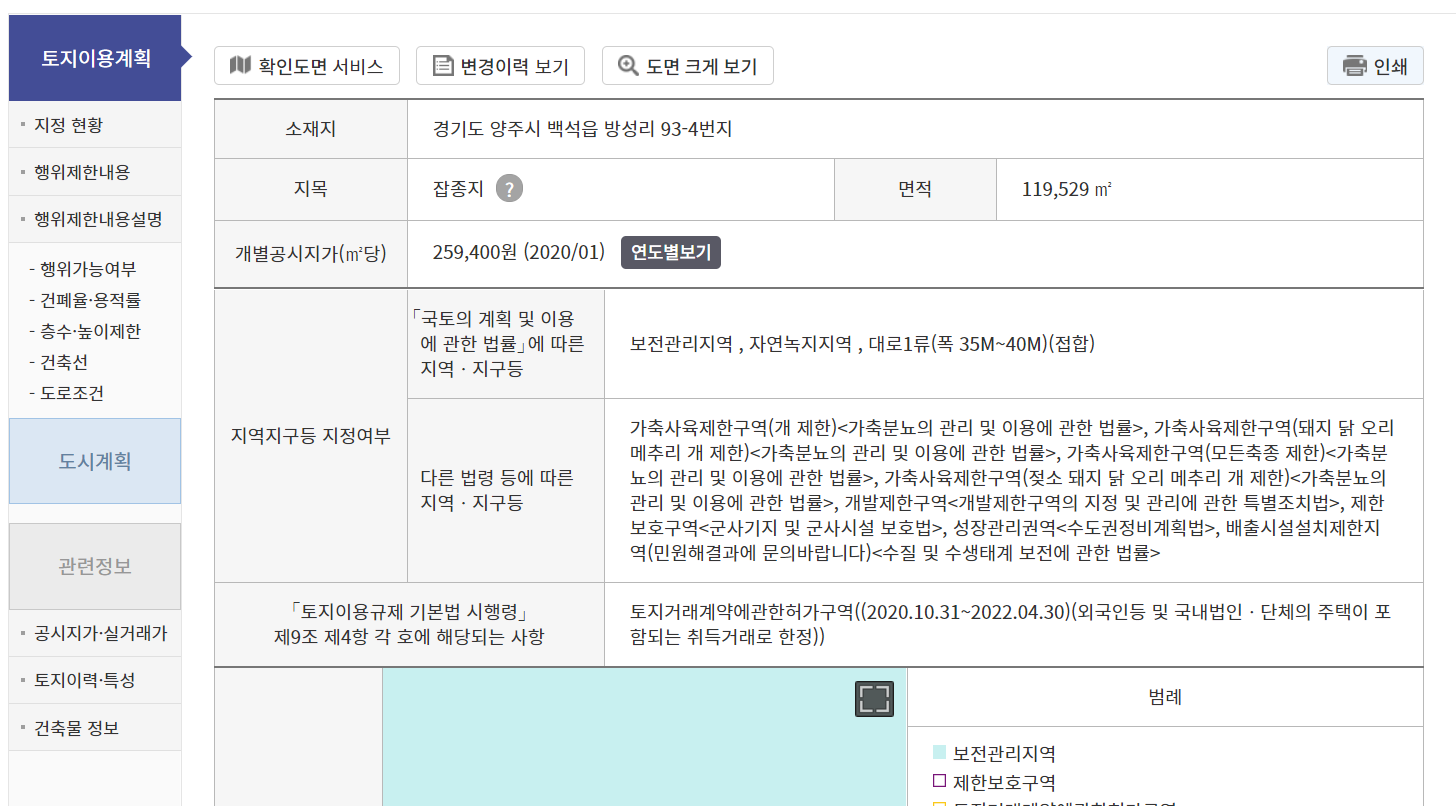Click the 연도별보기 button
The image size is (1456, 806).
pos(671,253)
